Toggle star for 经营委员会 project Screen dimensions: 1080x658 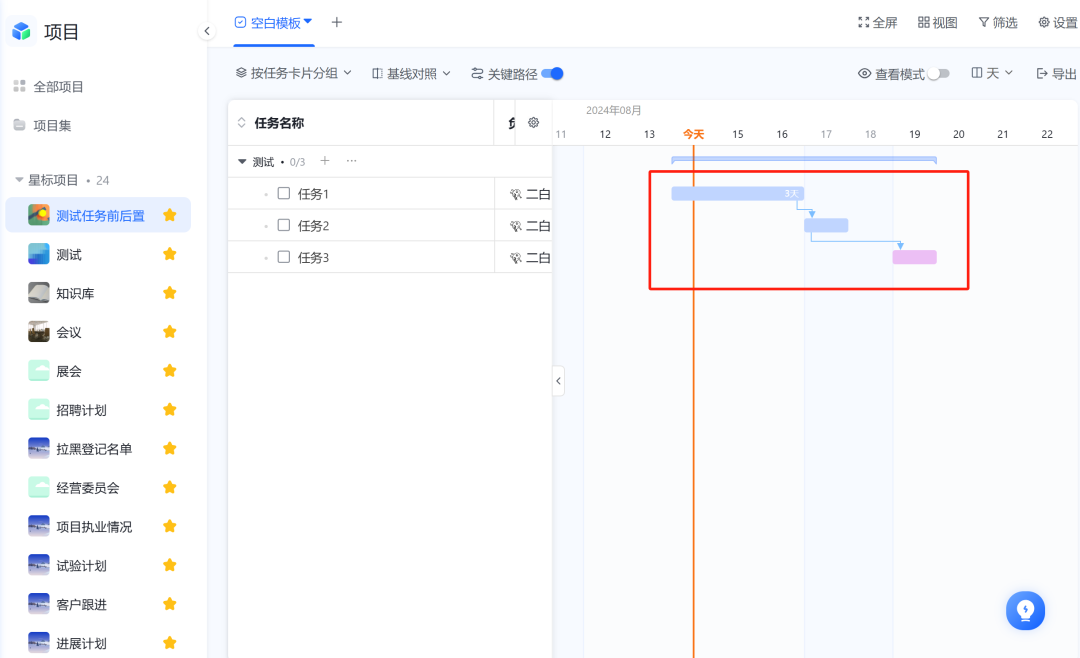pos(169,488)
